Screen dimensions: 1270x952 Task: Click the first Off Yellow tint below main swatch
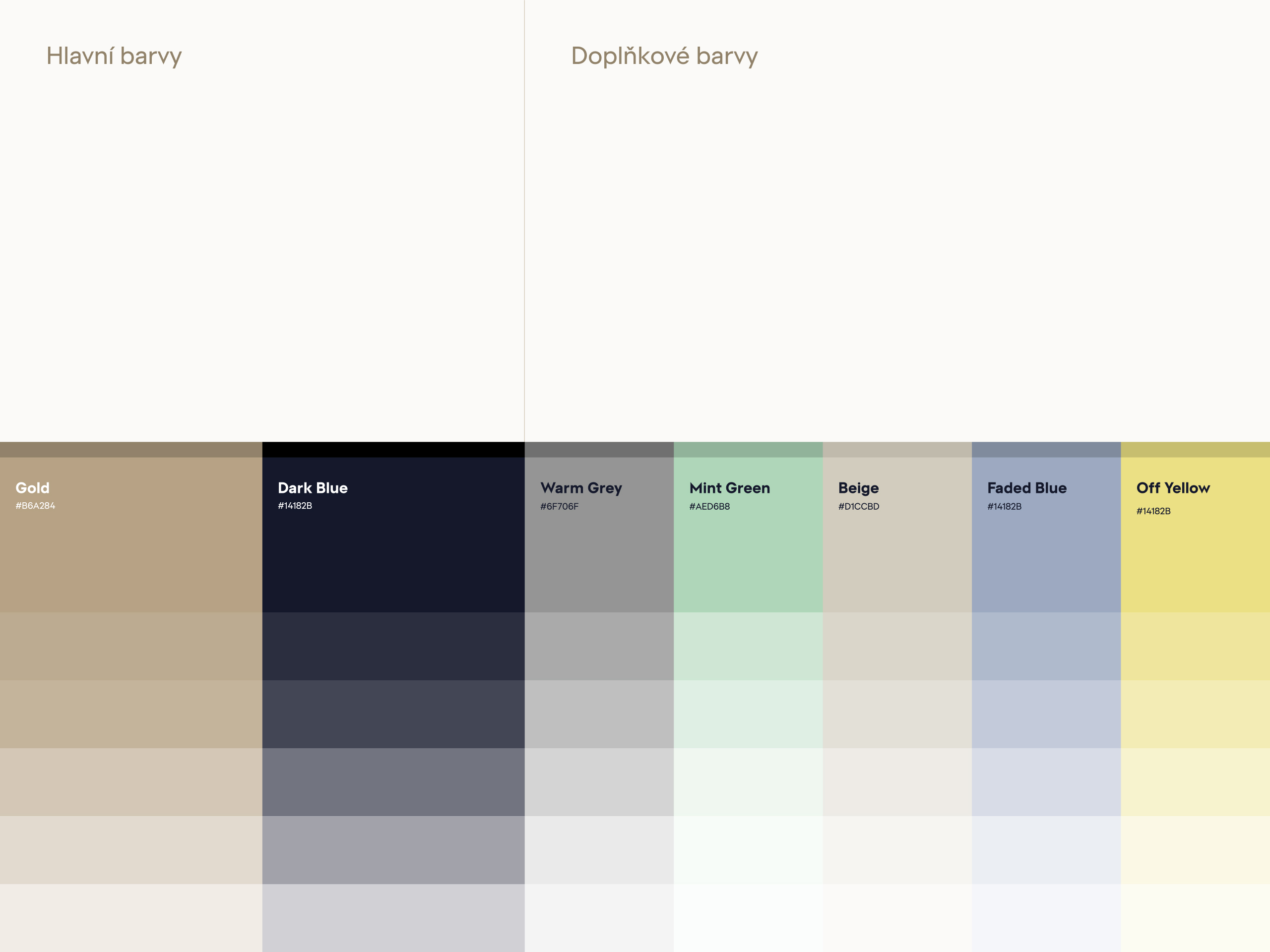tap(1196, 646)
